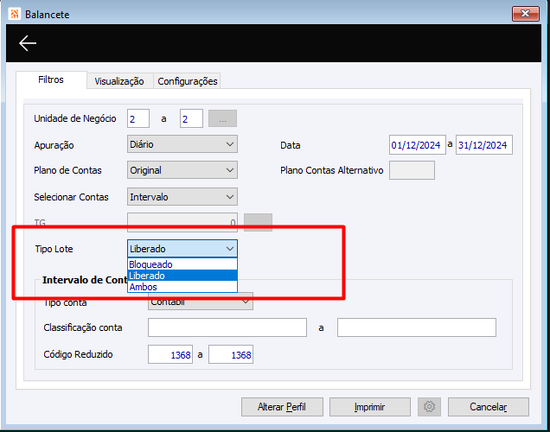
Task: Click the Cancelar button
Action: [x=488, y=407]
